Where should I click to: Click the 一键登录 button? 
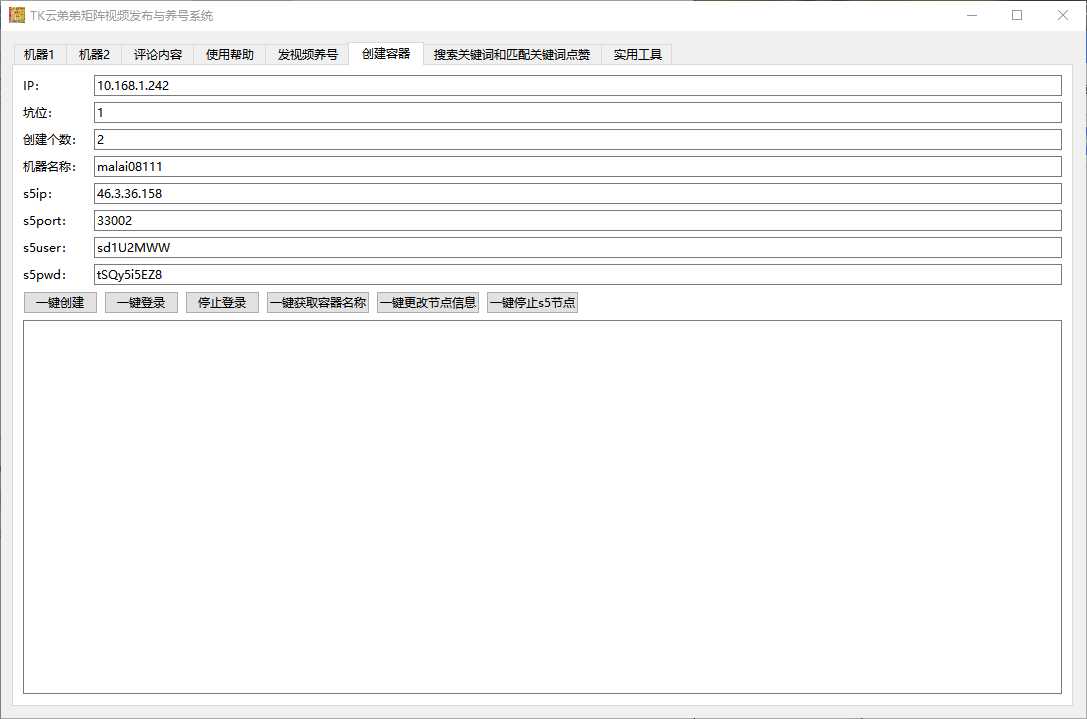pyautogui.click(x=141, y=303)
